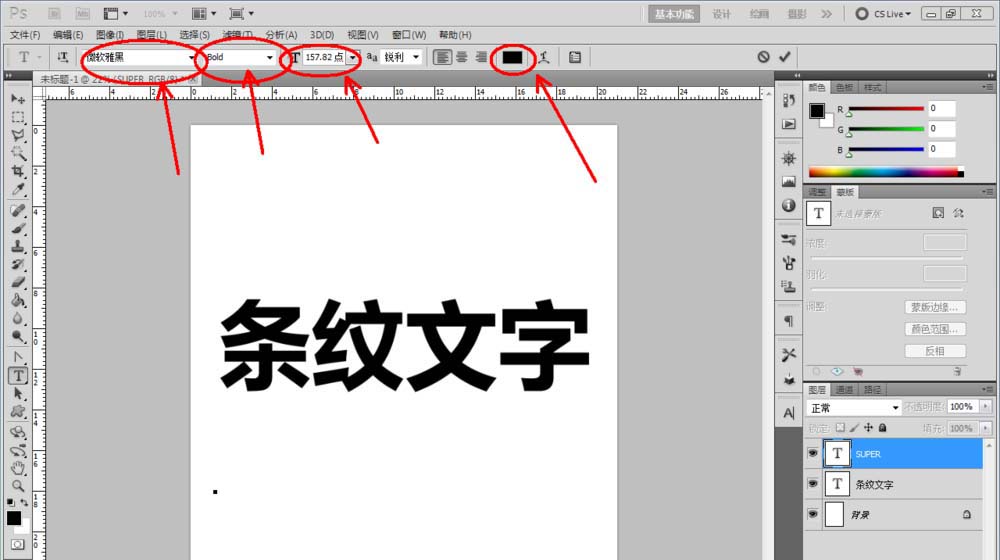Open the 文件(F) menu
This screenshot has width=1000, height=560.
coord(25,35)
